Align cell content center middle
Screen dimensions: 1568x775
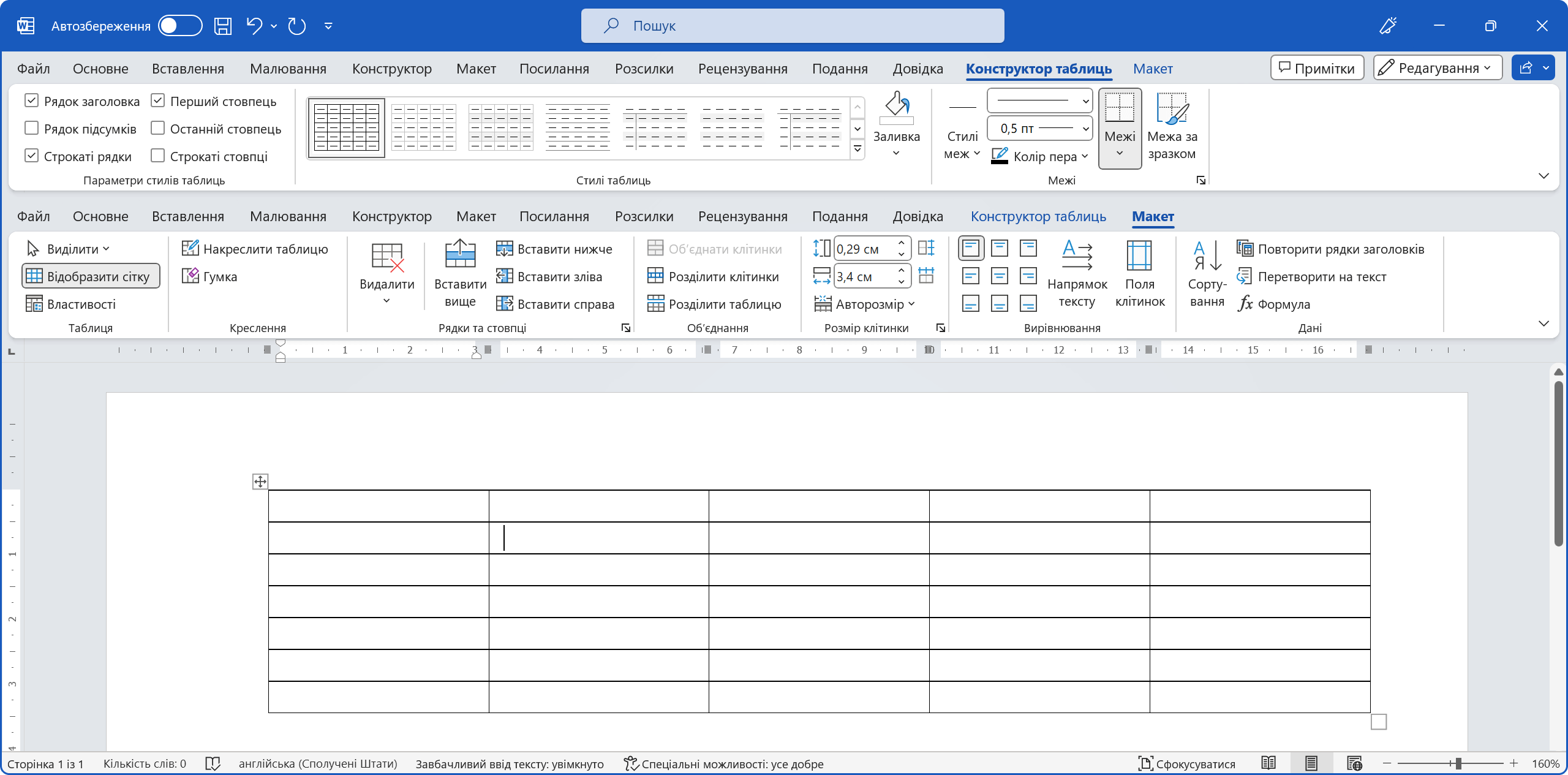coord(1000,276)
